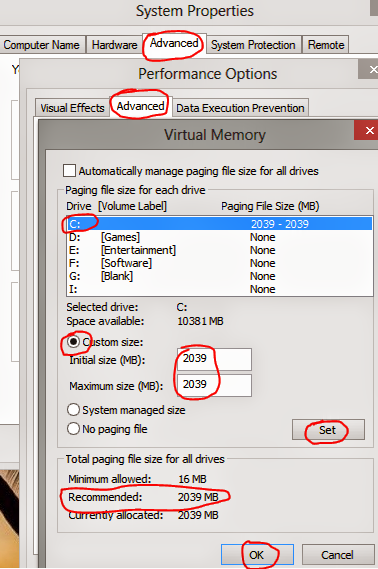Click the Minimum allowed 16 MB value

(x=192, y=479)
